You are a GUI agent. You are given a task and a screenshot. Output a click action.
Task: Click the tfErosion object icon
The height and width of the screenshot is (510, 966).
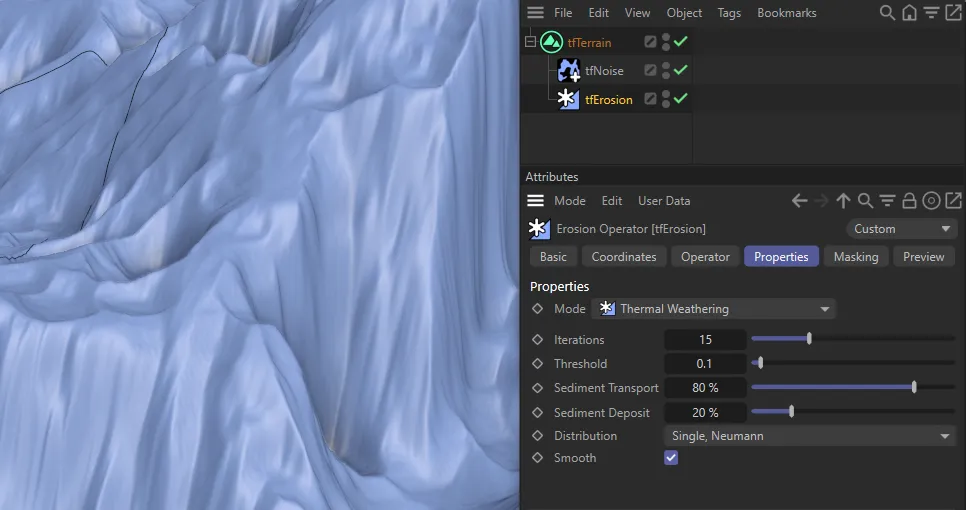[x=569, y=99]
